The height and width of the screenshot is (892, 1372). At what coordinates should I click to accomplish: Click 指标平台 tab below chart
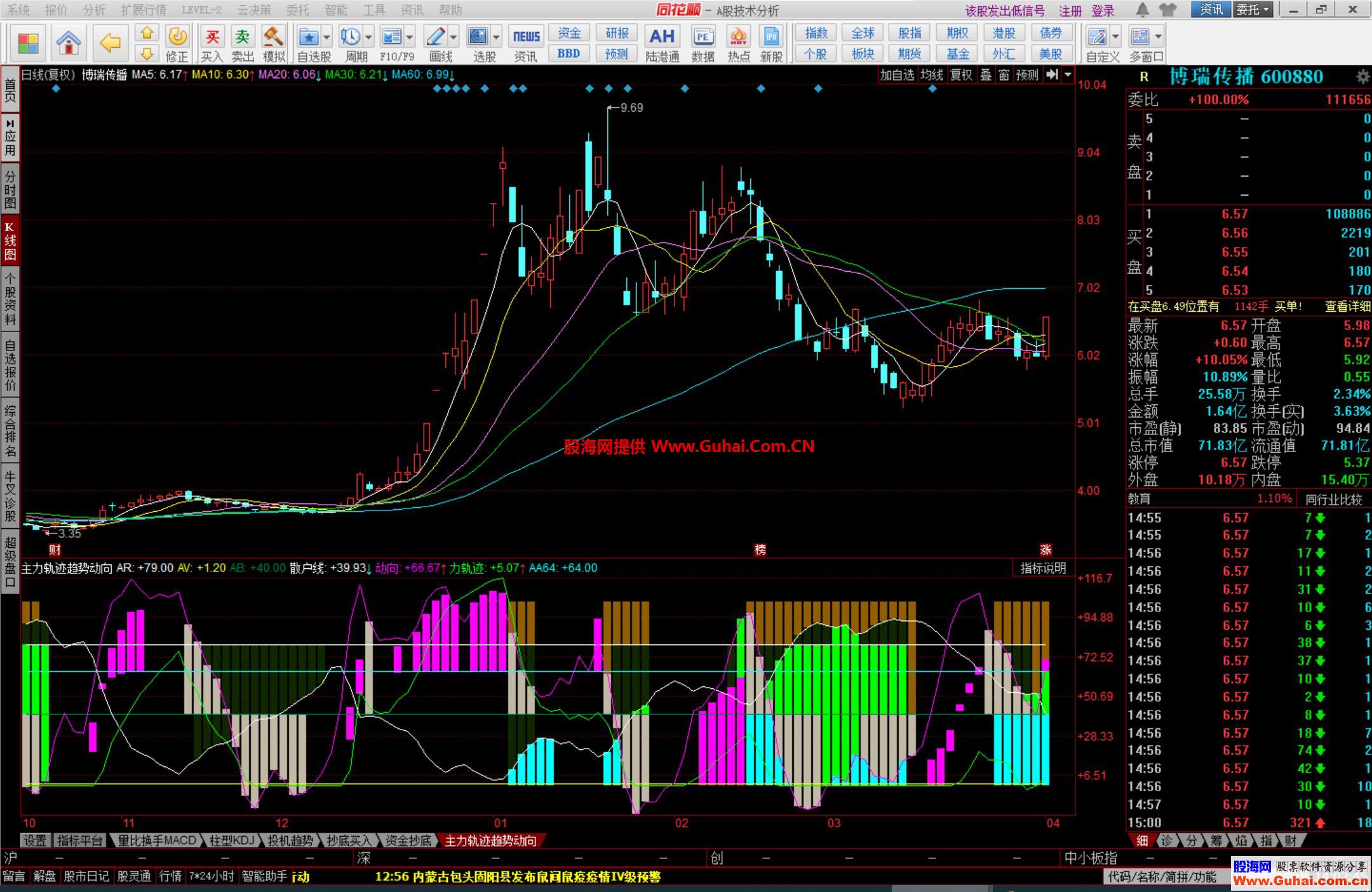pos(79,841)
